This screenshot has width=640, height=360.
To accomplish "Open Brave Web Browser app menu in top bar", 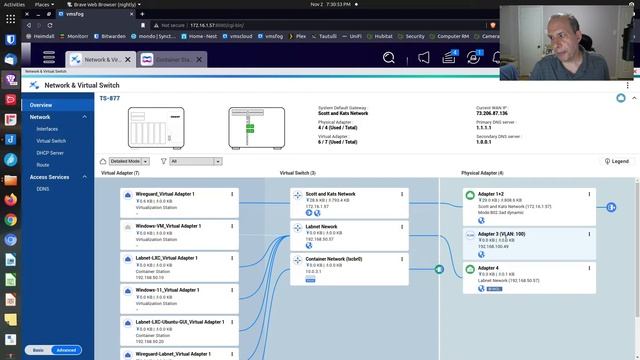I will point(104,4).
